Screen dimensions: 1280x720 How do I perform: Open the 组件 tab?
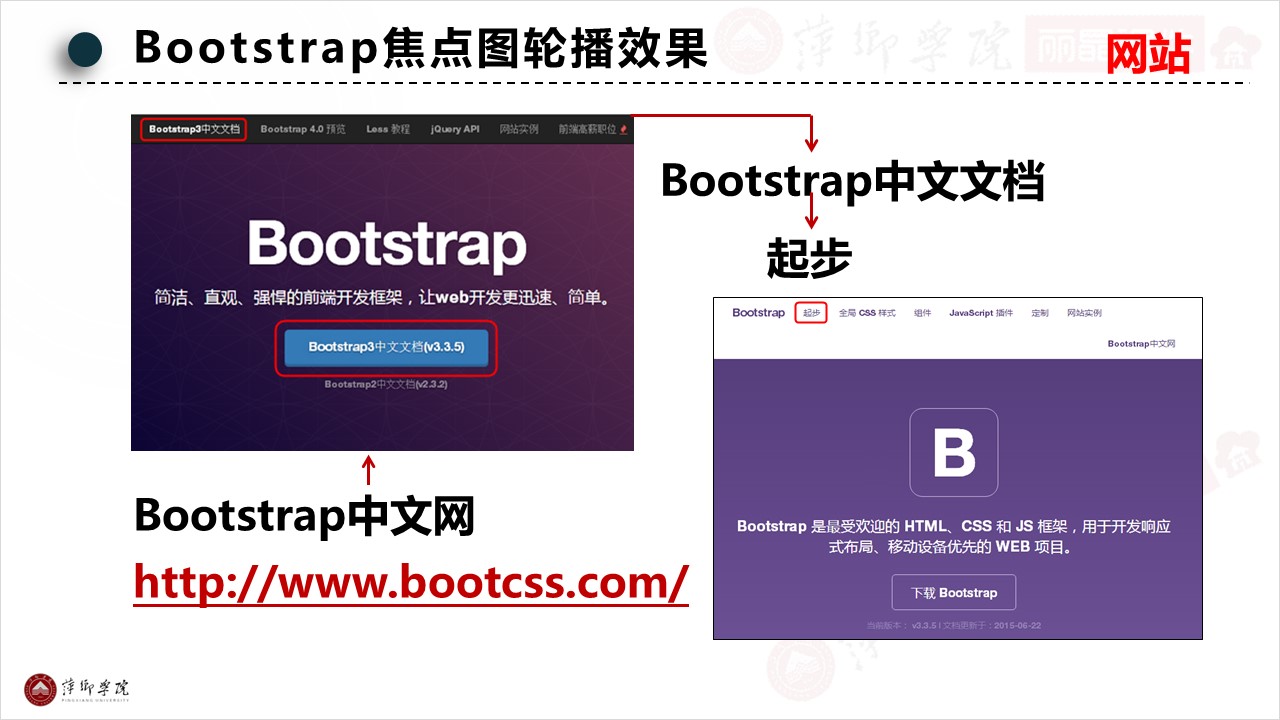(922, 313)
